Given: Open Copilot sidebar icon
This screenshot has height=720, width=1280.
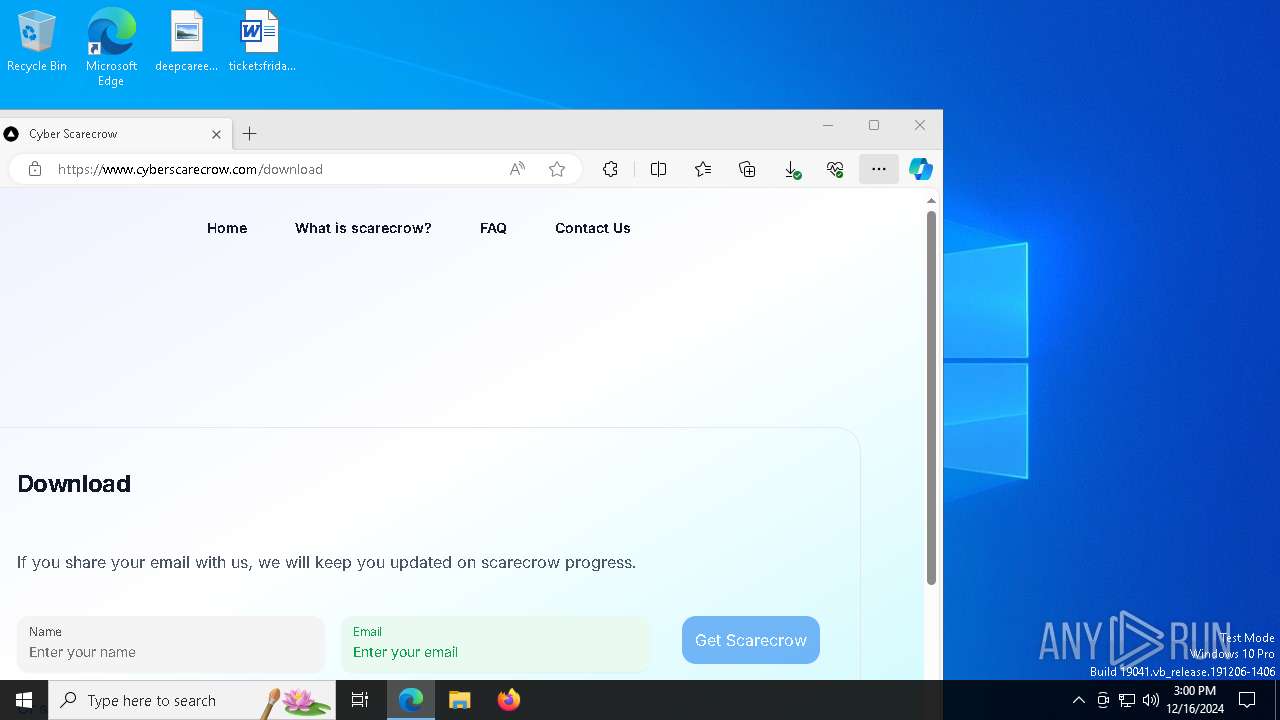Looking at the screenshot, I should pos(920,169).
